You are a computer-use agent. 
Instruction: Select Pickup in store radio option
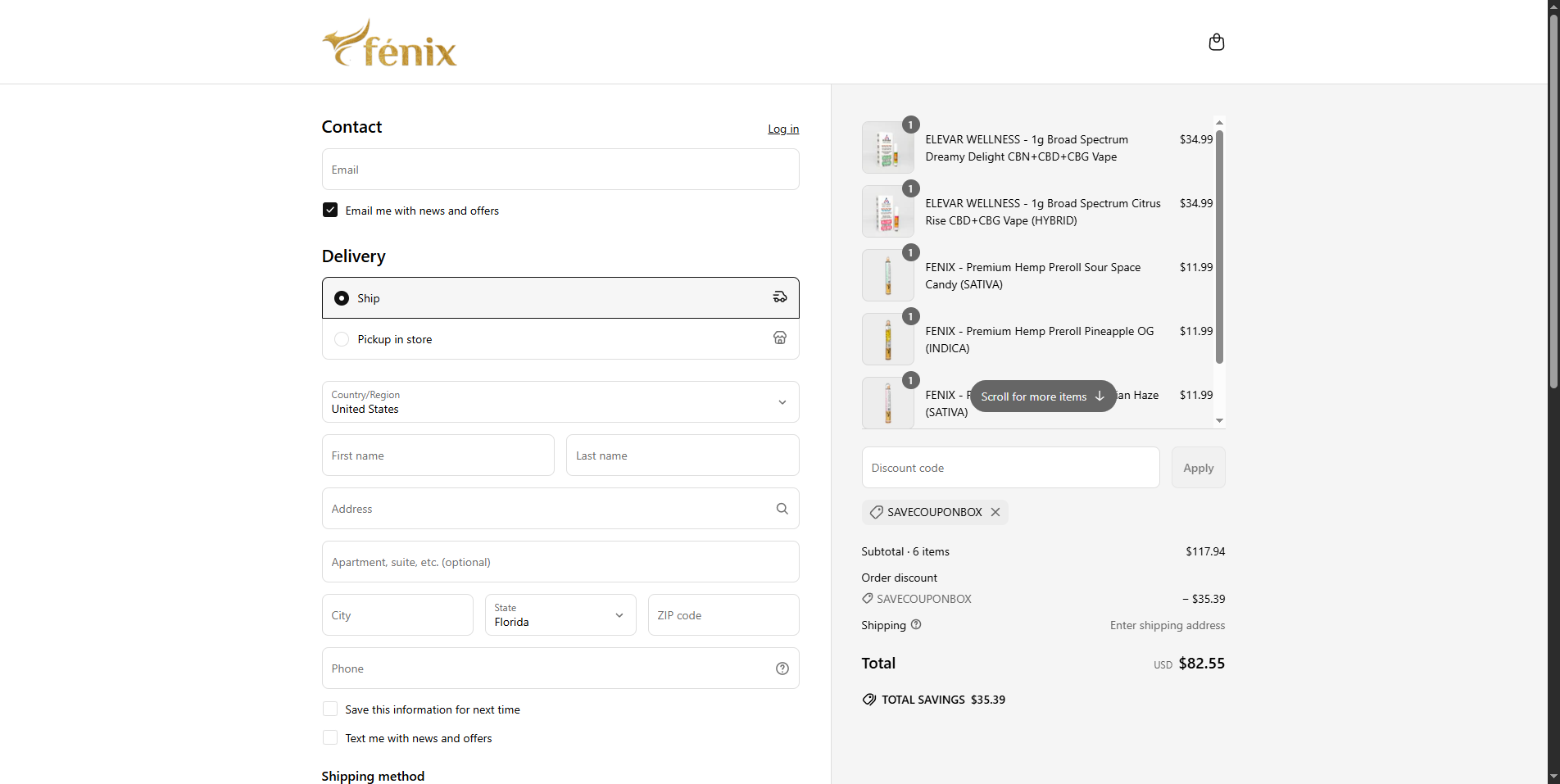click(x=342, y=339)
